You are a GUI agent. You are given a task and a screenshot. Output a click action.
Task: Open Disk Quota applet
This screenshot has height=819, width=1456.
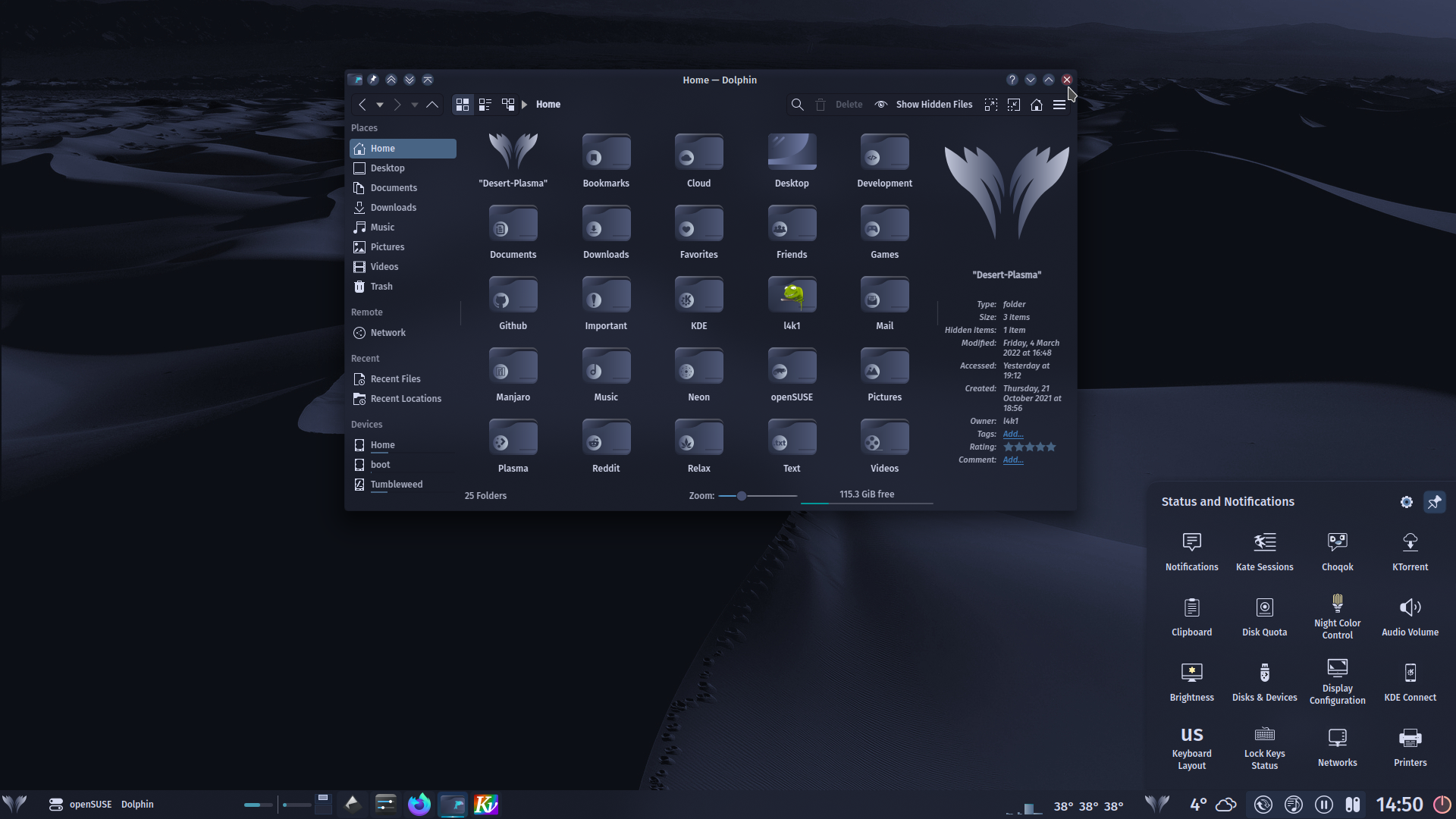click(x=1265, y=617)
